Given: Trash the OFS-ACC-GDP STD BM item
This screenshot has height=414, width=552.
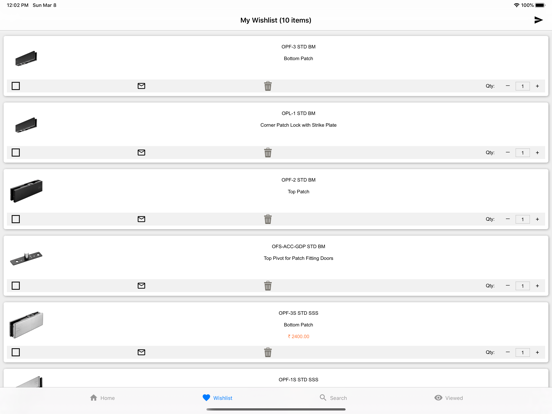Looking at the screenshot, I should 268,286.
